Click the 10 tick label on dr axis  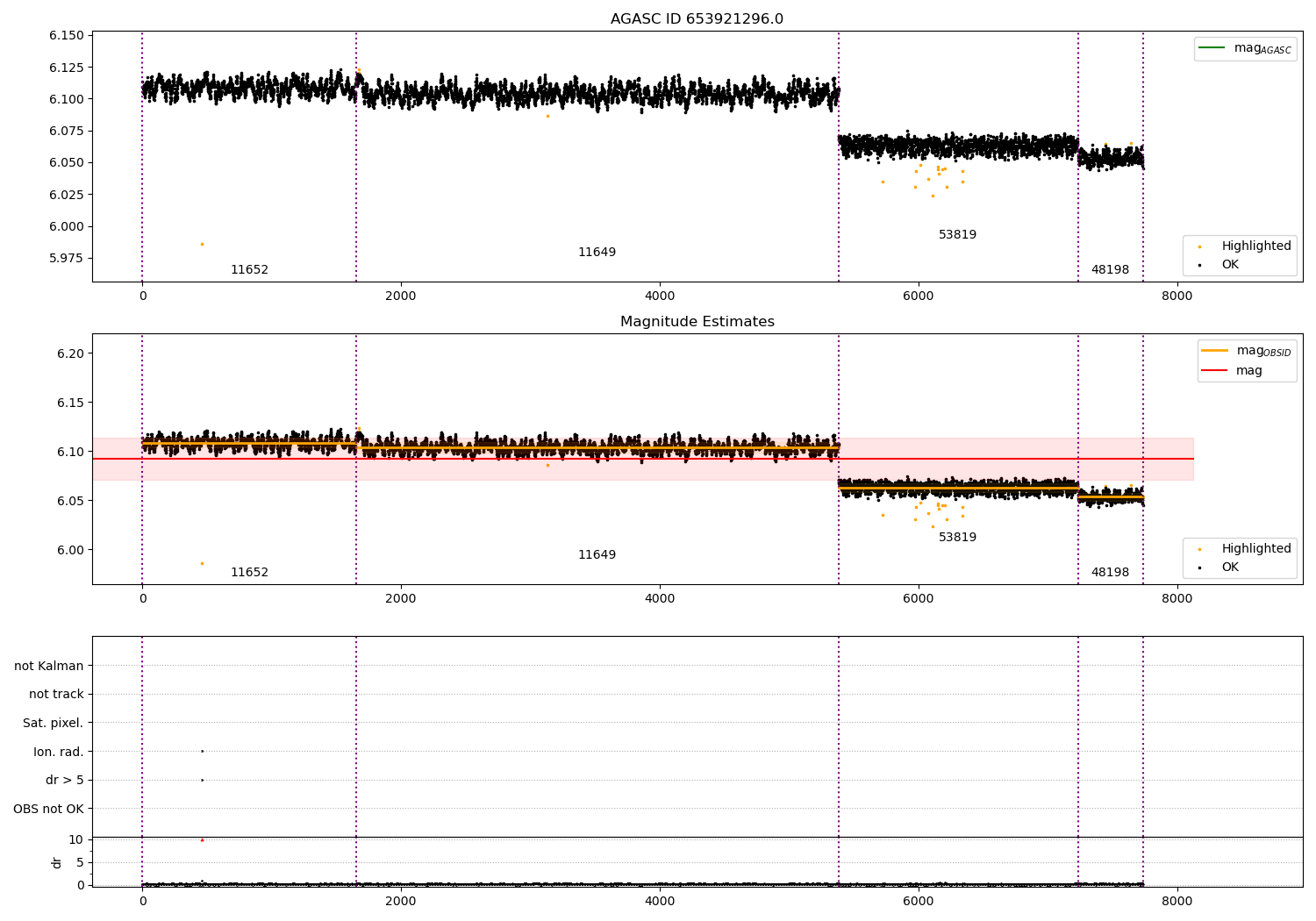pos(76,839)
